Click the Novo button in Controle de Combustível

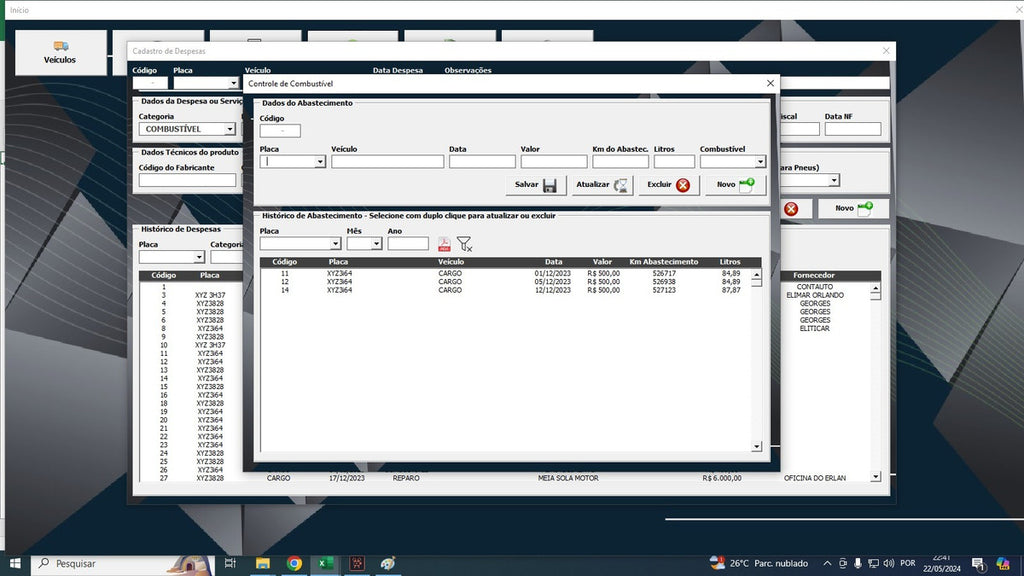735,185
